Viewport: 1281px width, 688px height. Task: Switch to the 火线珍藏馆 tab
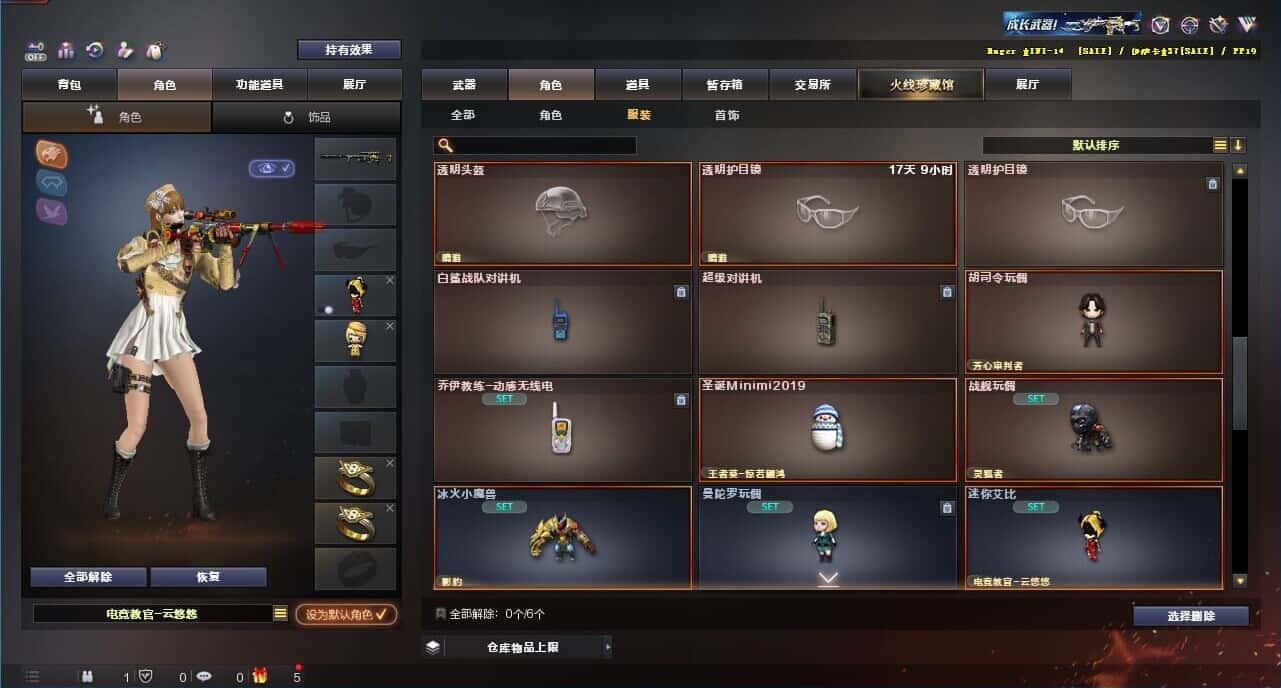coord(921,85)
